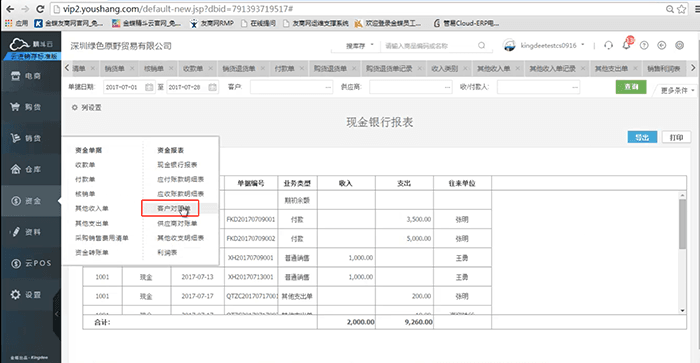Open the apps 应用 bookmark shortcut
The height and width of the screenshot is (363, 700).
(17, 23)
